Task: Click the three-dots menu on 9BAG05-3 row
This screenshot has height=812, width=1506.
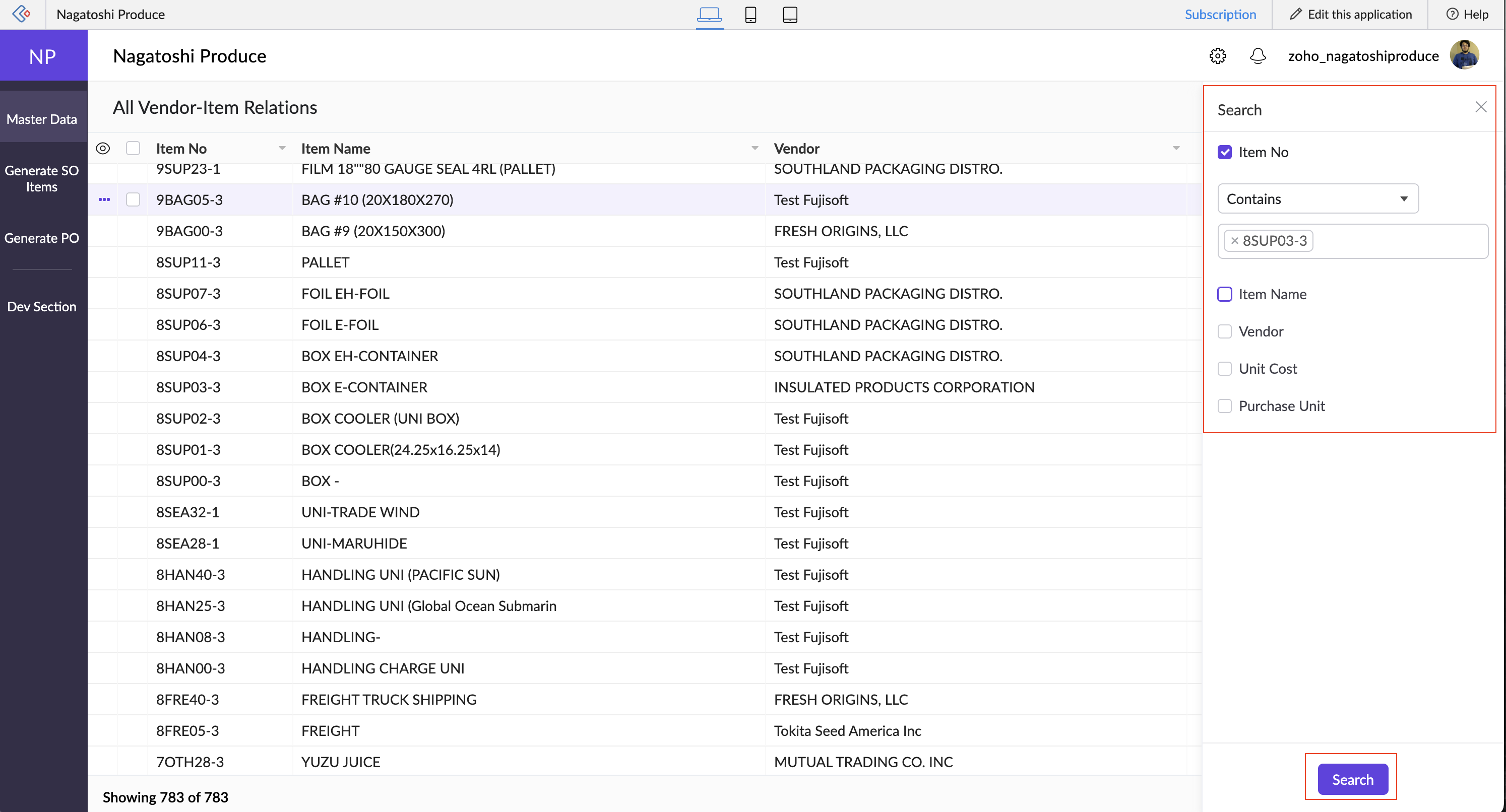Action: [104, 200]
